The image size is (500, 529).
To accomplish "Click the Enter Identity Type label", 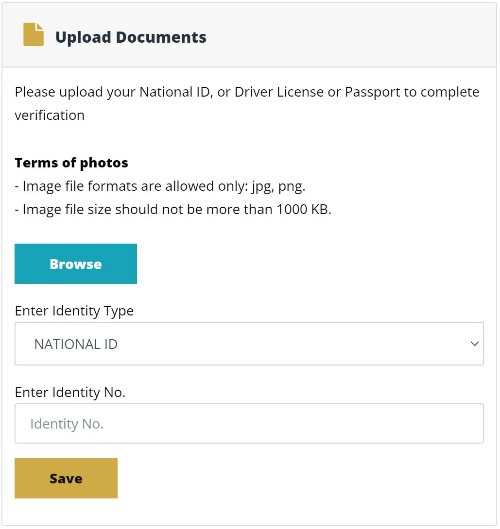I will point(74,311).
